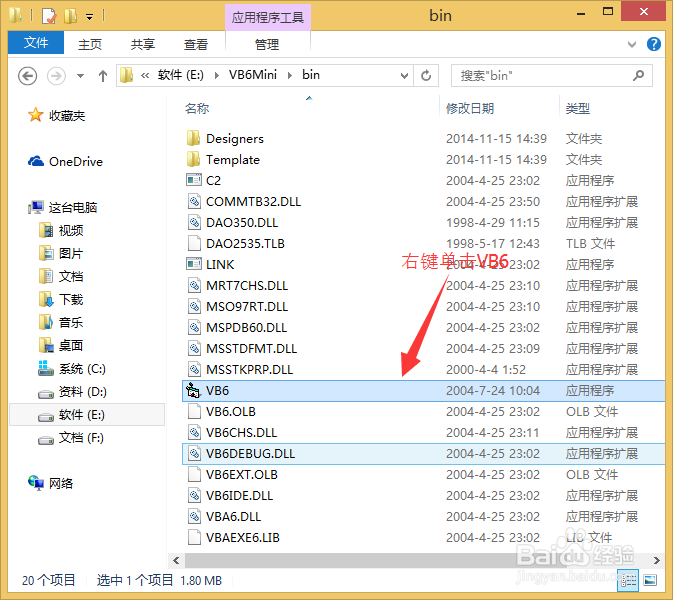This screenshot has width=673, height=600.
Task: Open the 图片 folder in sidebar
Action: click(71, 254)
